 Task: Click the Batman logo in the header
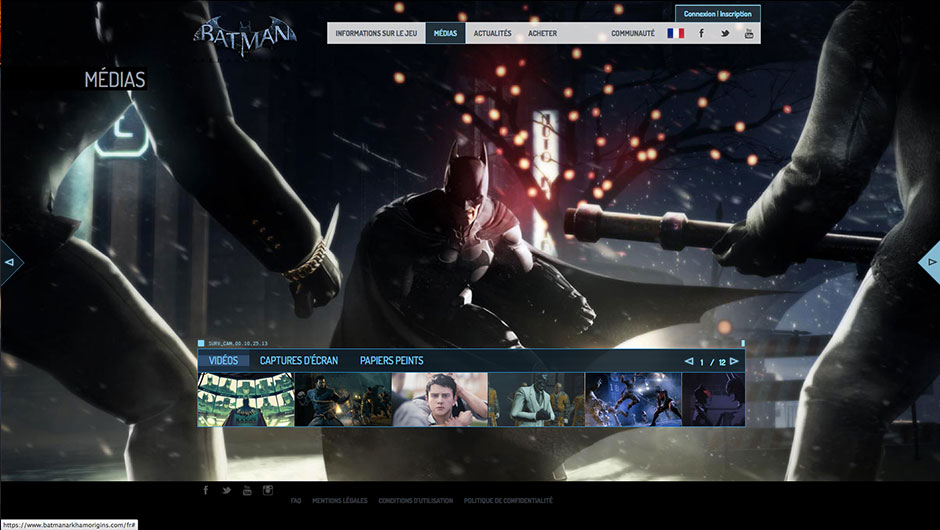pos(245,35)
